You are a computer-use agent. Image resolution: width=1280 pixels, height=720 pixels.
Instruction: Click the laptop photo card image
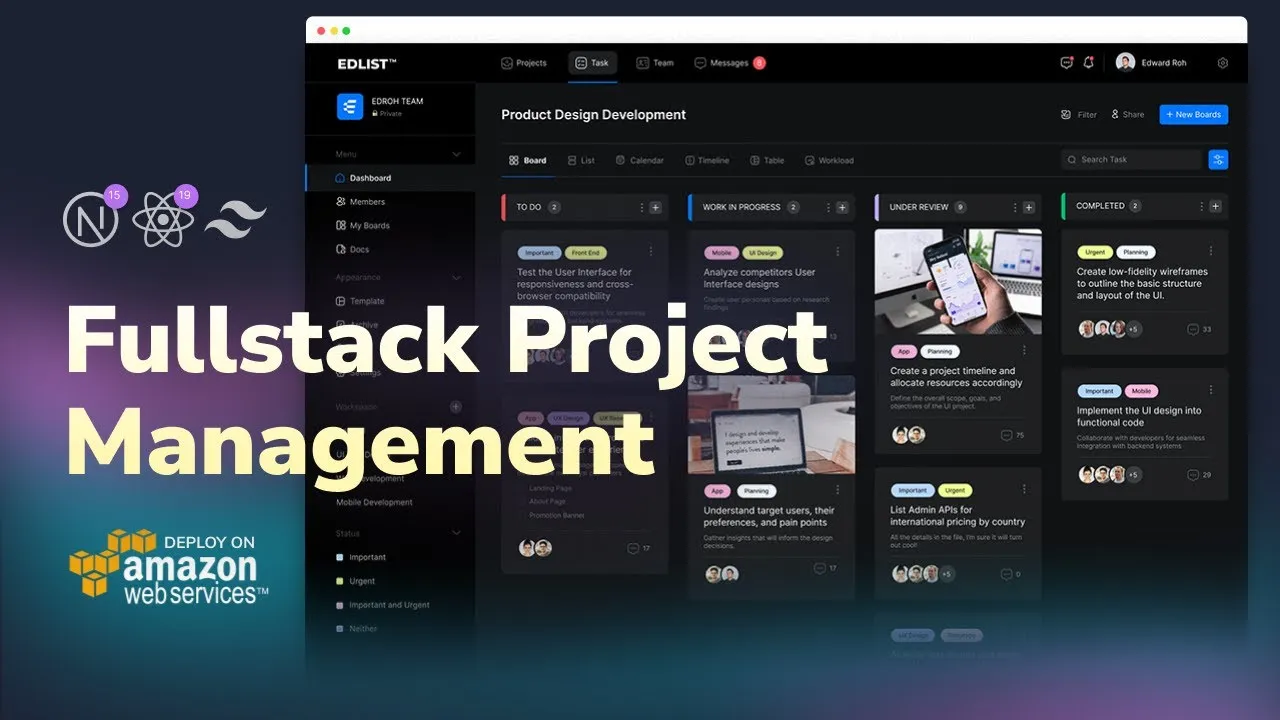[x=771, y=424]
